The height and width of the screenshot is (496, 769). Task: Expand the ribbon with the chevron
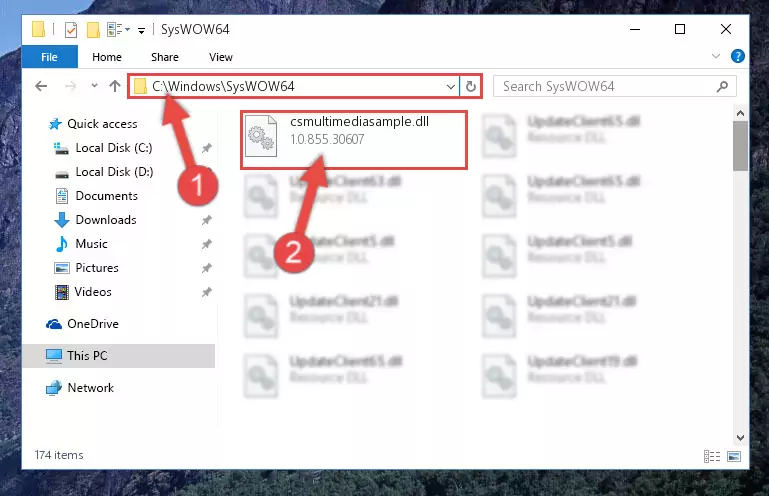716,56
